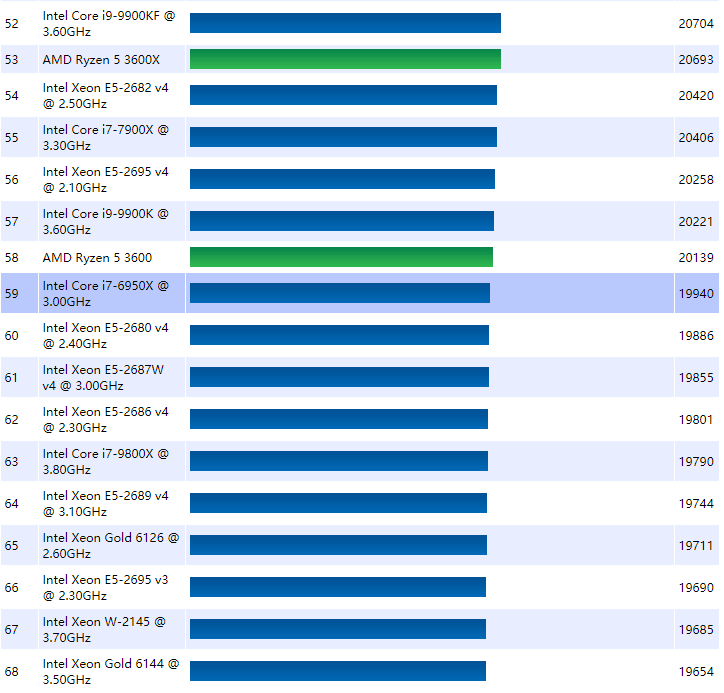The width and height of the screenshot is (724, 693).
Task: Open the AMD Ryzen 5 3600X entry
Action: 101,60
